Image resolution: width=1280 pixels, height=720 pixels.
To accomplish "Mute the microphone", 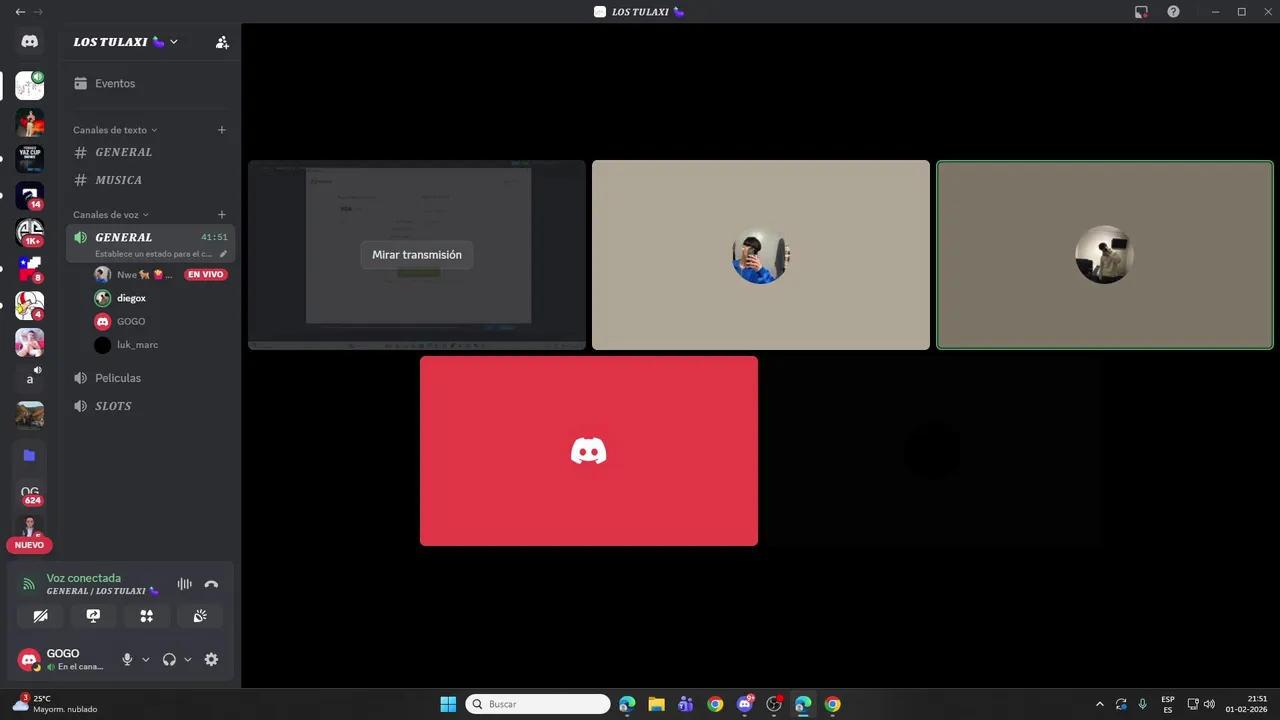I will pos(127,659).
